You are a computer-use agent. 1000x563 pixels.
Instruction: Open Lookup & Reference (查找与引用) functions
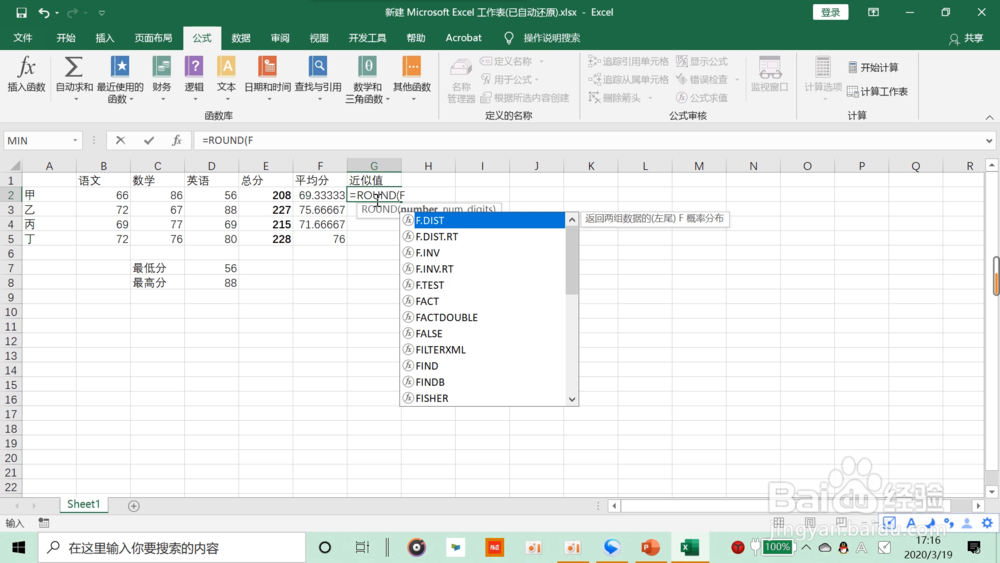[318, 78]
